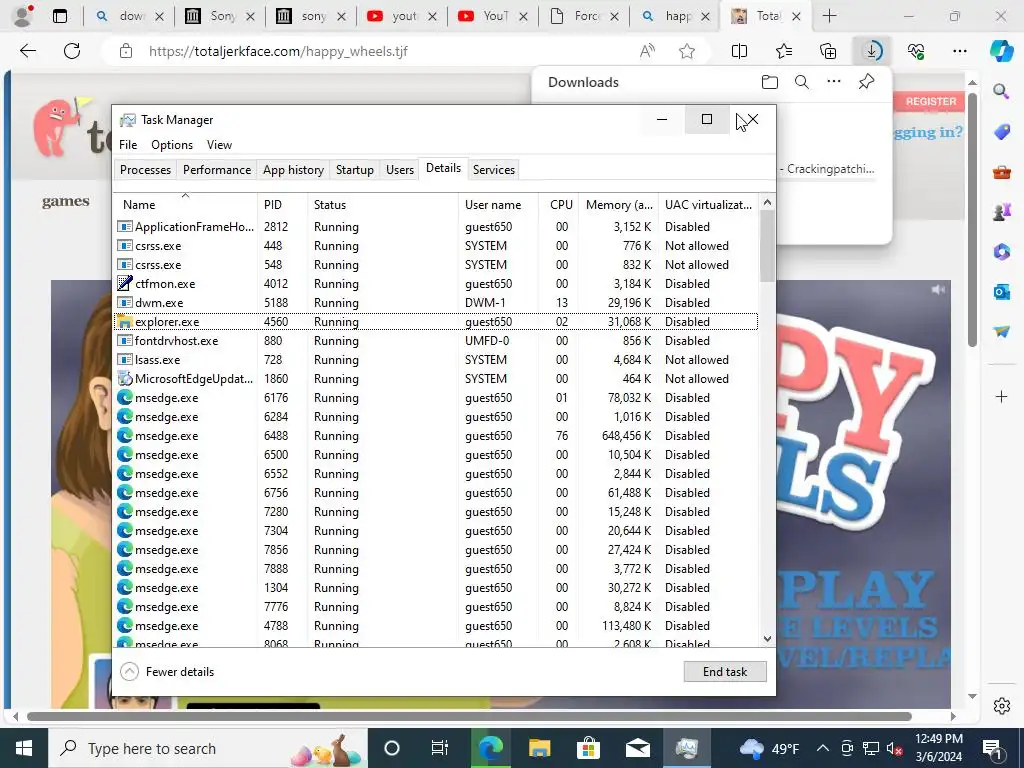Open Edge sidebar search icon

point(1001,91)
